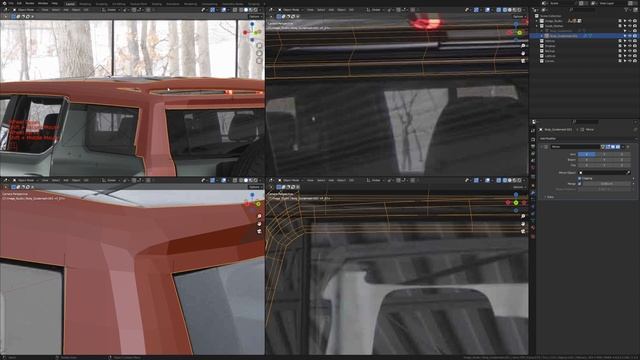The width and height of the screenshot is (640, 360).
Task: Select highlighted Body_Guidemesh.001 row in outliner
Action: pyautogui.click(x=584, y=36)
